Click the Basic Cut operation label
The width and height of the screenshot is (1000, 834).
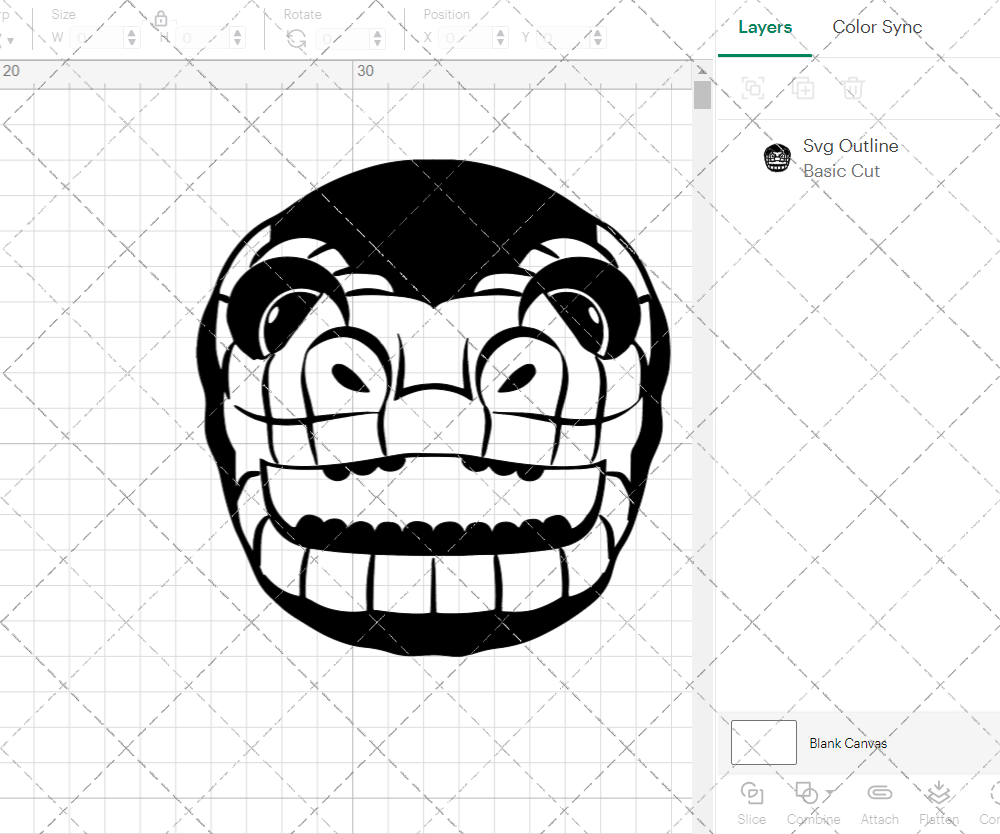click(841, 171)
